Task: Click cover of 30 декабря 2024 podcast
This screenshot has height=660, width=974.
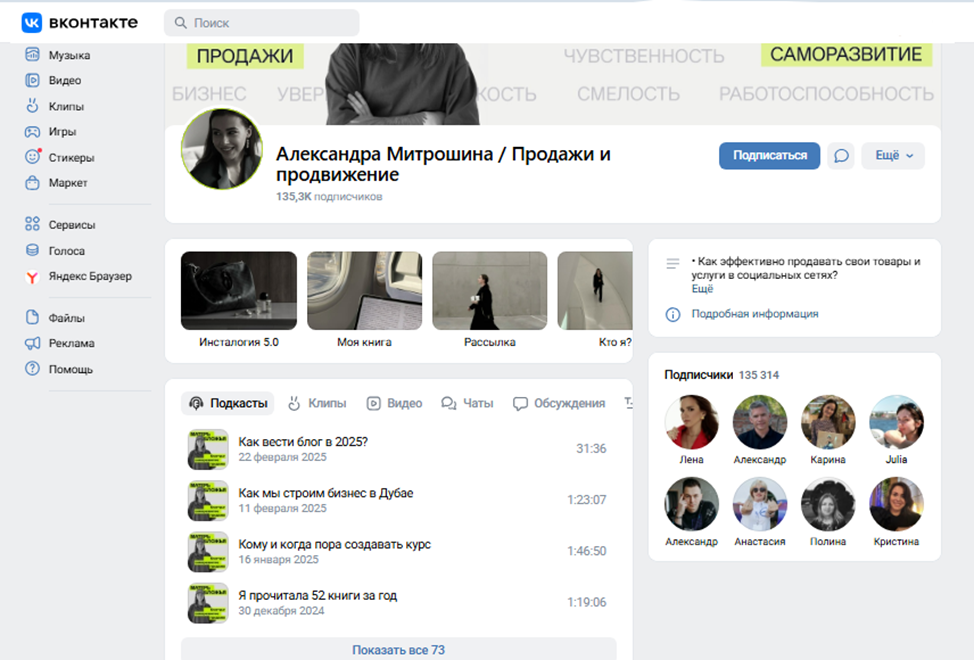Action: (208, 602)
